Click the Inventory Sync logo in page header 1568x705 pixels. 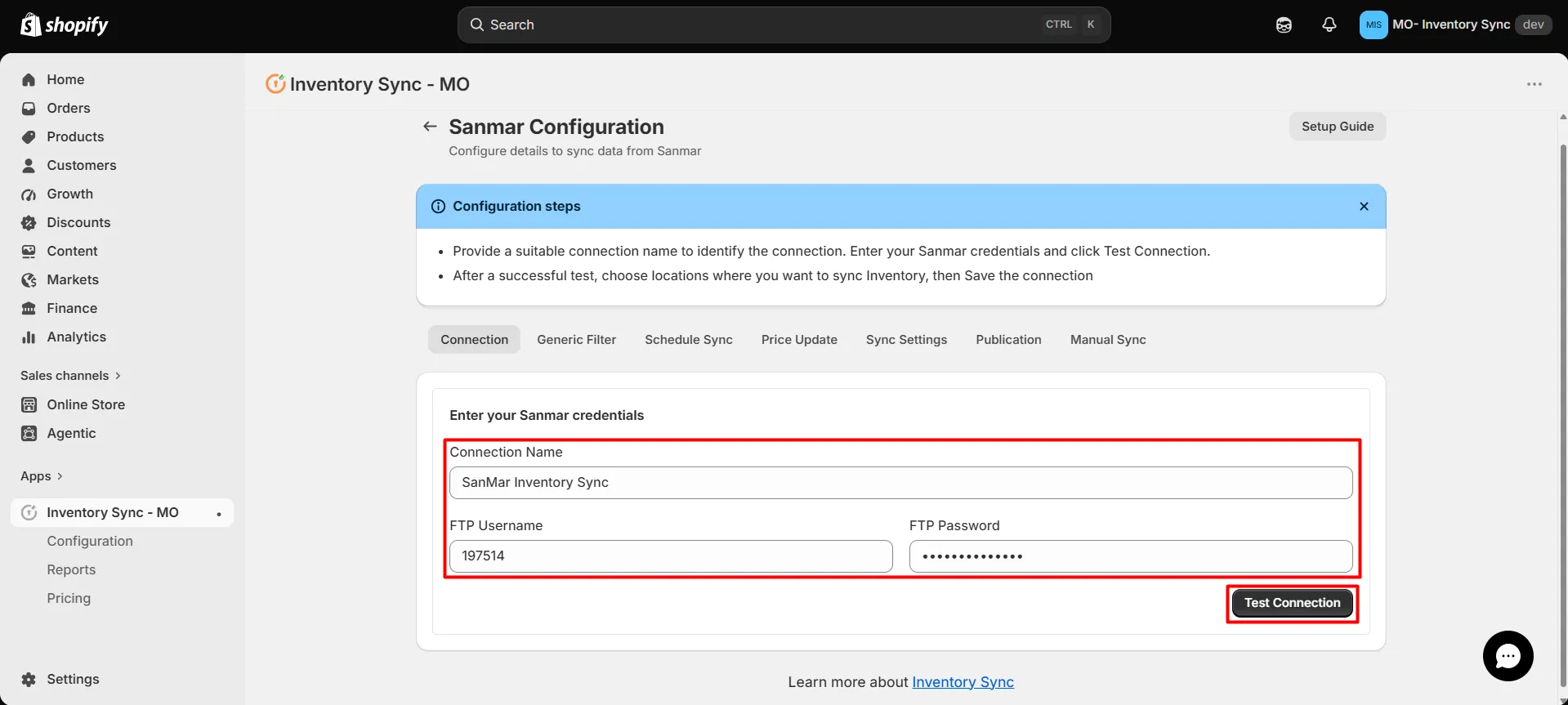275,83
